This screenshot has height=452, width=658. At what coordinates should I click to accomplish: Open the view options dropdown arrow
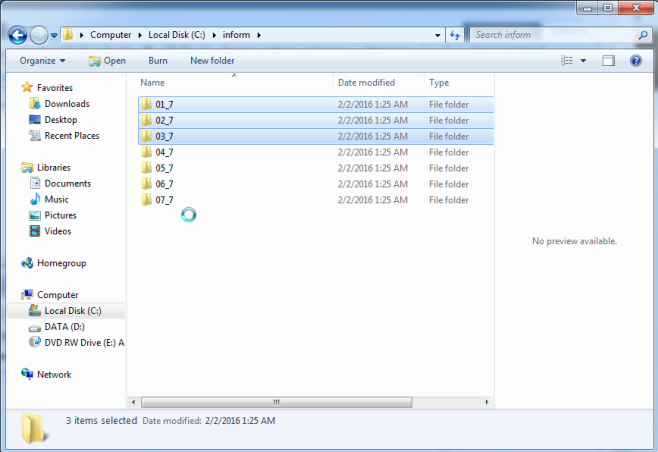[x=584, y=61]
